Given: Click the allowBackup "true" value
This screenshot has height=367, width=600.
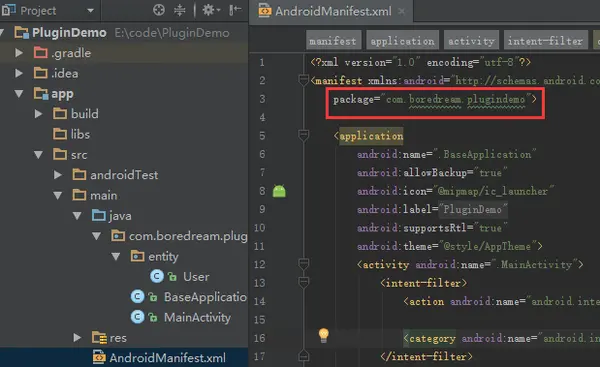Looking at the screenshot, I should coord(490,173).
